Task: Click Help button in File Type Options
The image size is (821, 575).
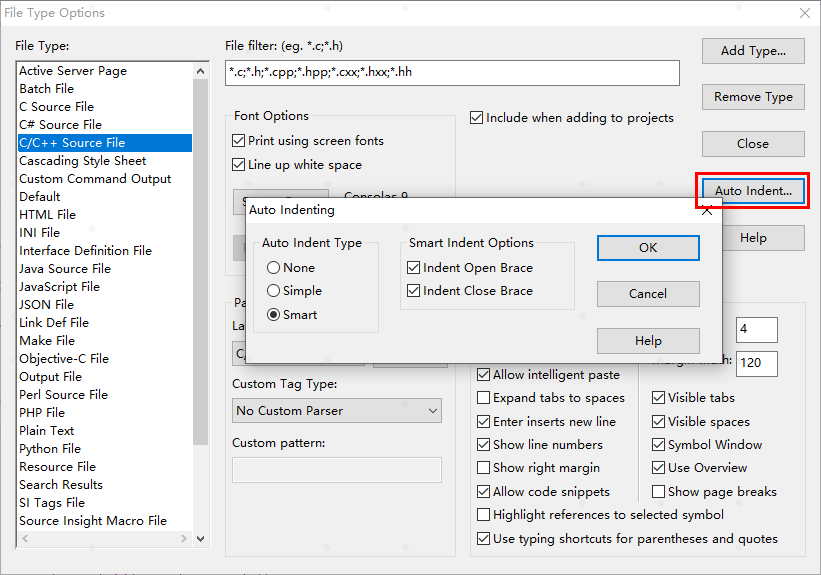Action: click(763, 238)
